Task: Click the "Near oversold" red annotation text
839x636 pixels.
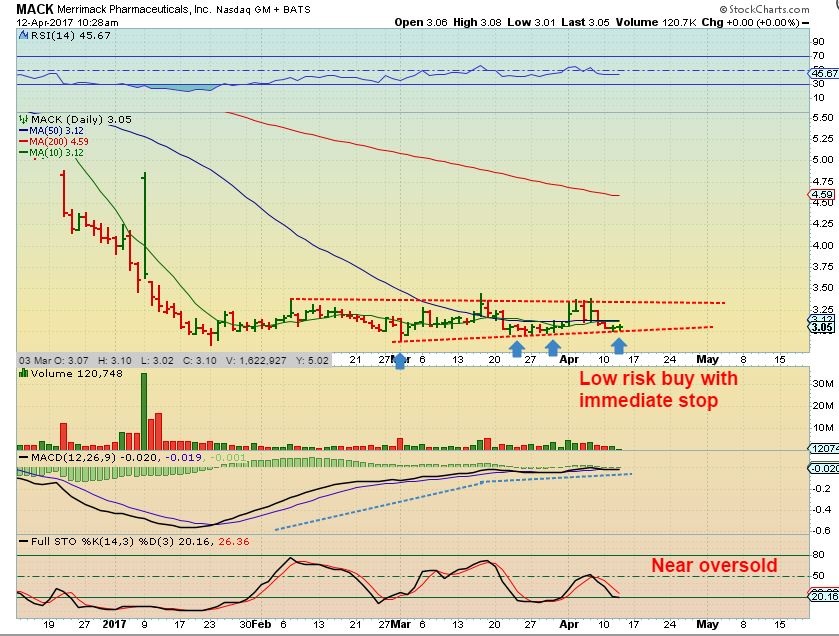Action: point(714,565)
